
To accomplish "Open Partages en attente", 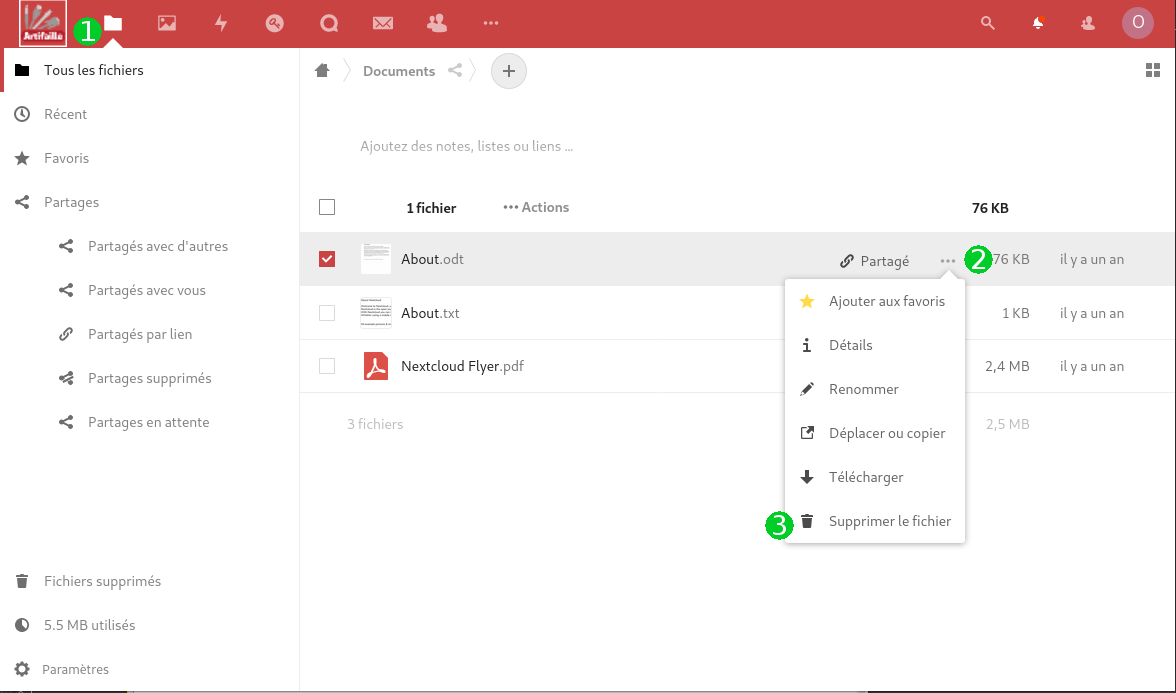I will point(150,422).
